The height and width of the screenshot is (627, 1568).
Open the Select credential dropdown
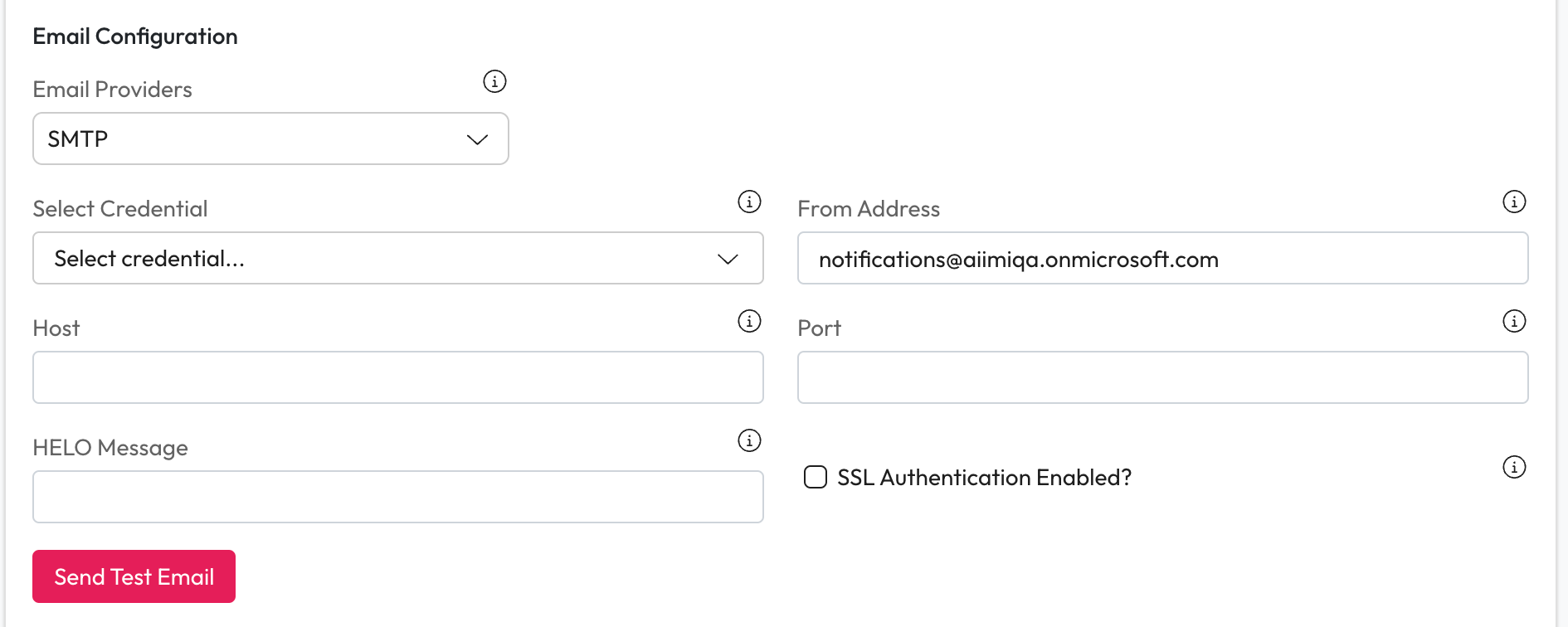397,258
